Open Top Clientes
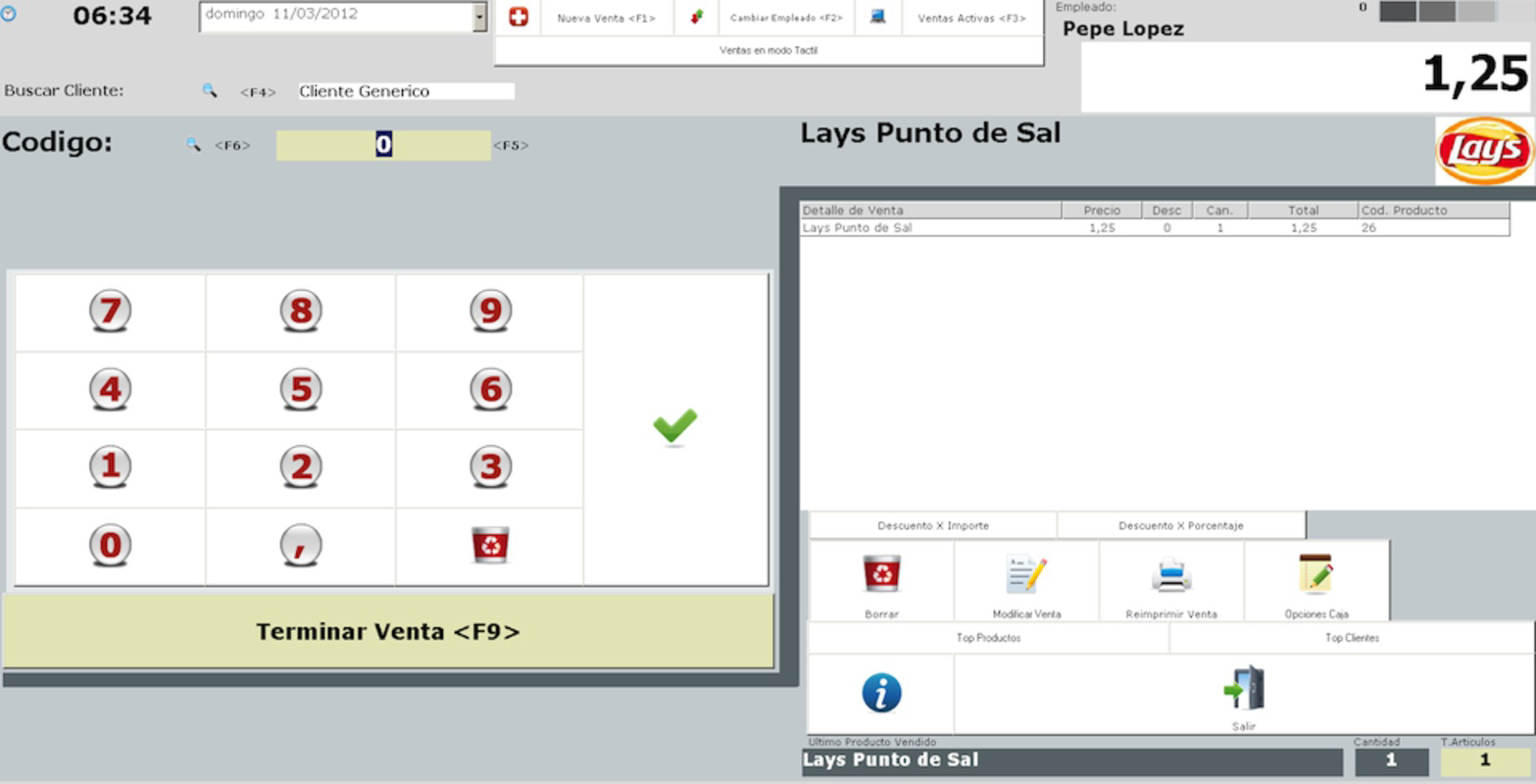1536x784 pixels. pyautogui.click(x=1352, y=638)
